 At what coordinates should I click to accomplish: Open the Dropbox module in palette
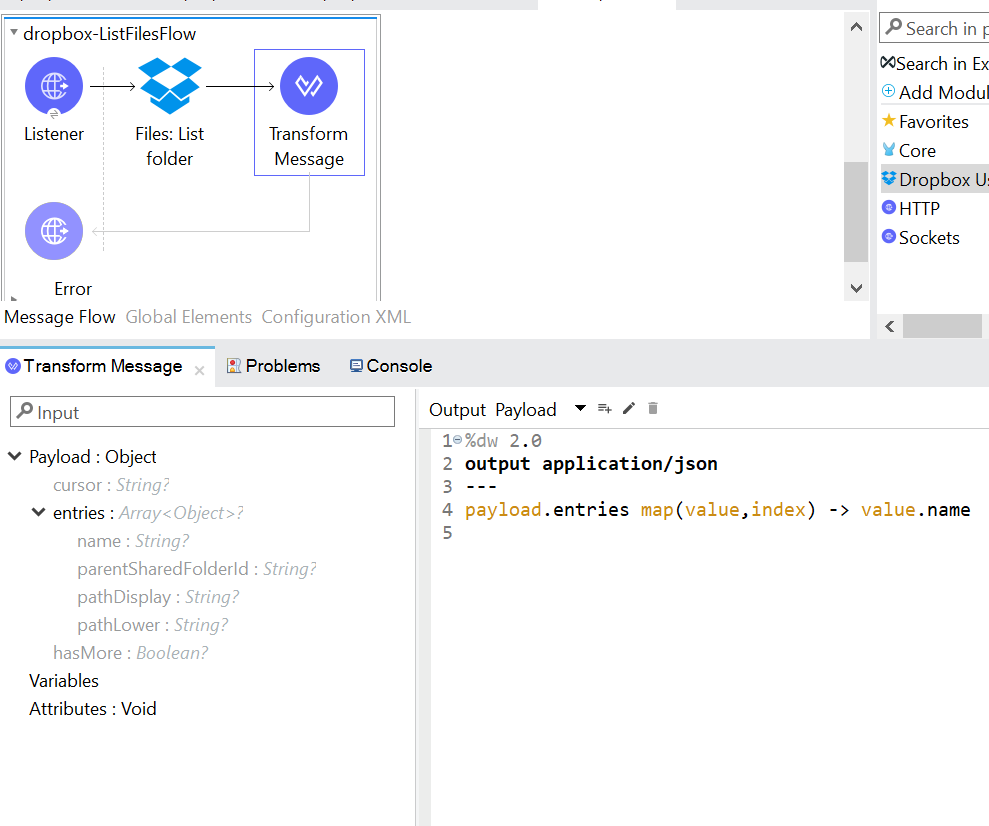(935, 180)
